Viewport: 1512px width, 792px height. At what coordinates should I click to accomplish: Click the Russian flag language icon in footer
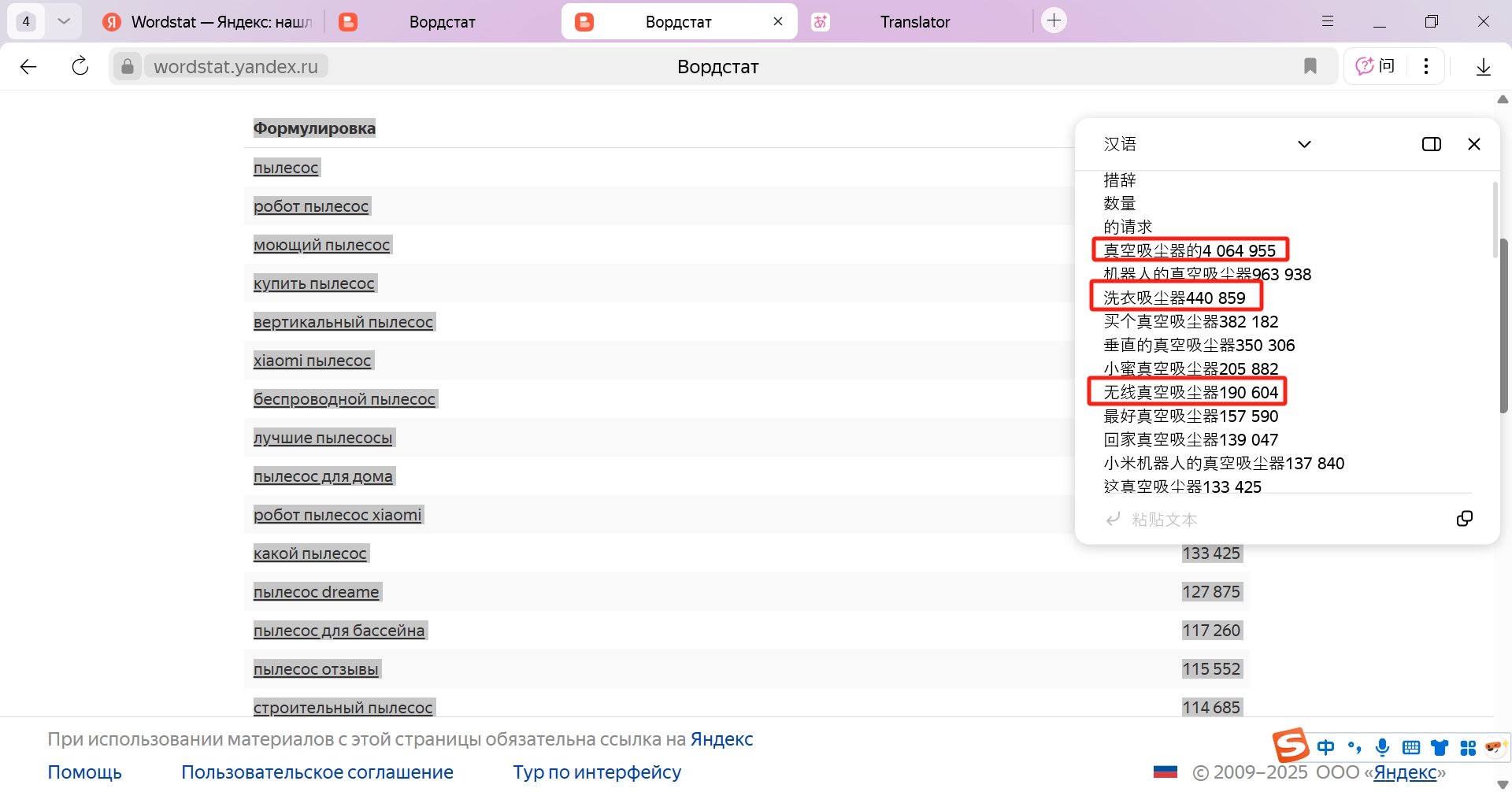(x=1165, y=772)
